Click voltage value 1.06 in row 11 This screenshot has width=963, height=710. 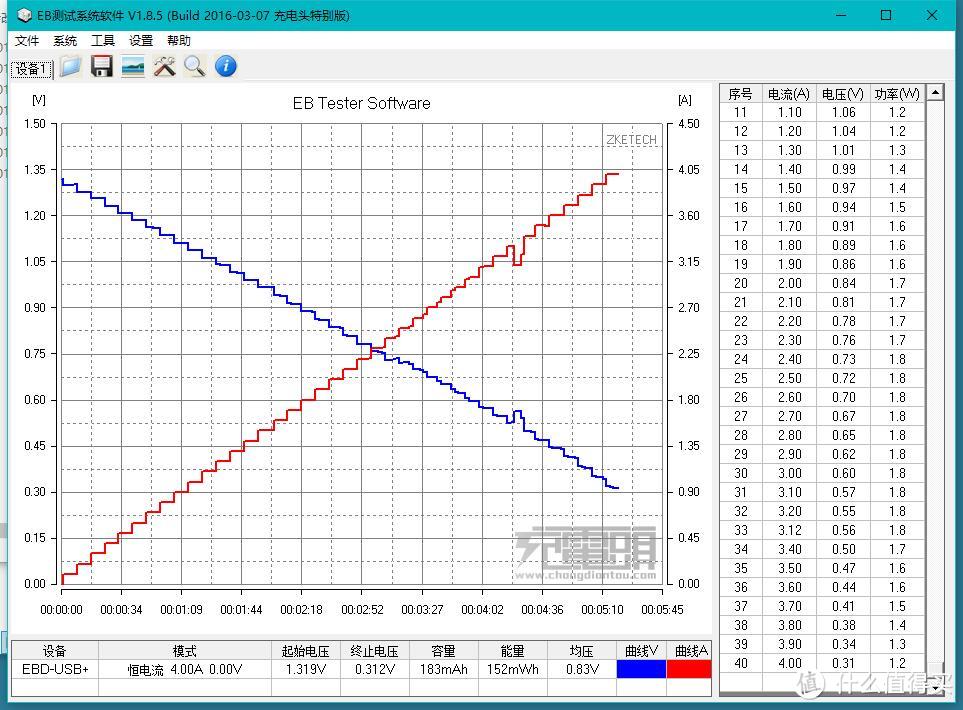pos(843,112)
